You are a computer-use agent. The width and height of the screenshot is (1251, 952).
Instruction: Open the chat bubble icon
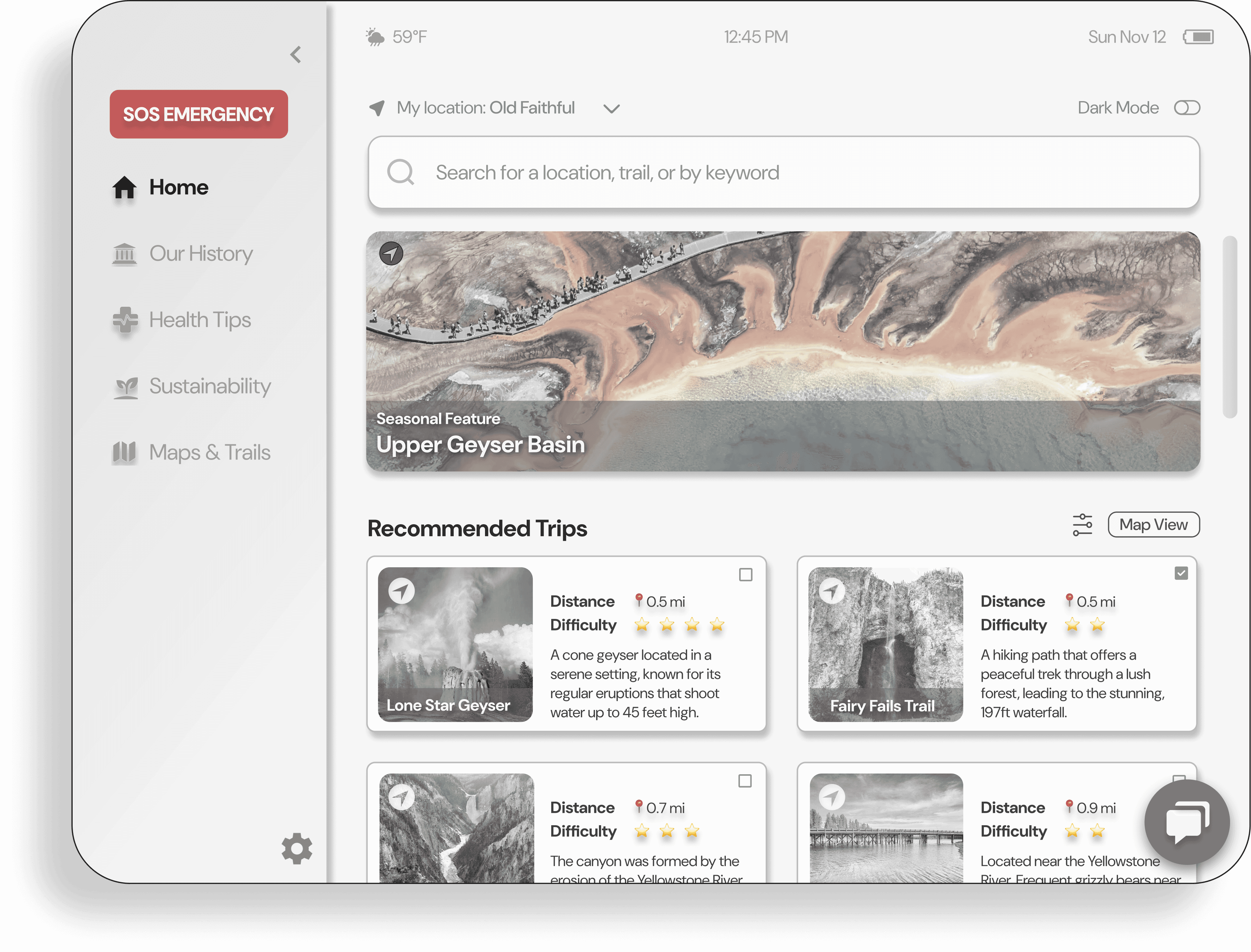(x=1187, y=822)
